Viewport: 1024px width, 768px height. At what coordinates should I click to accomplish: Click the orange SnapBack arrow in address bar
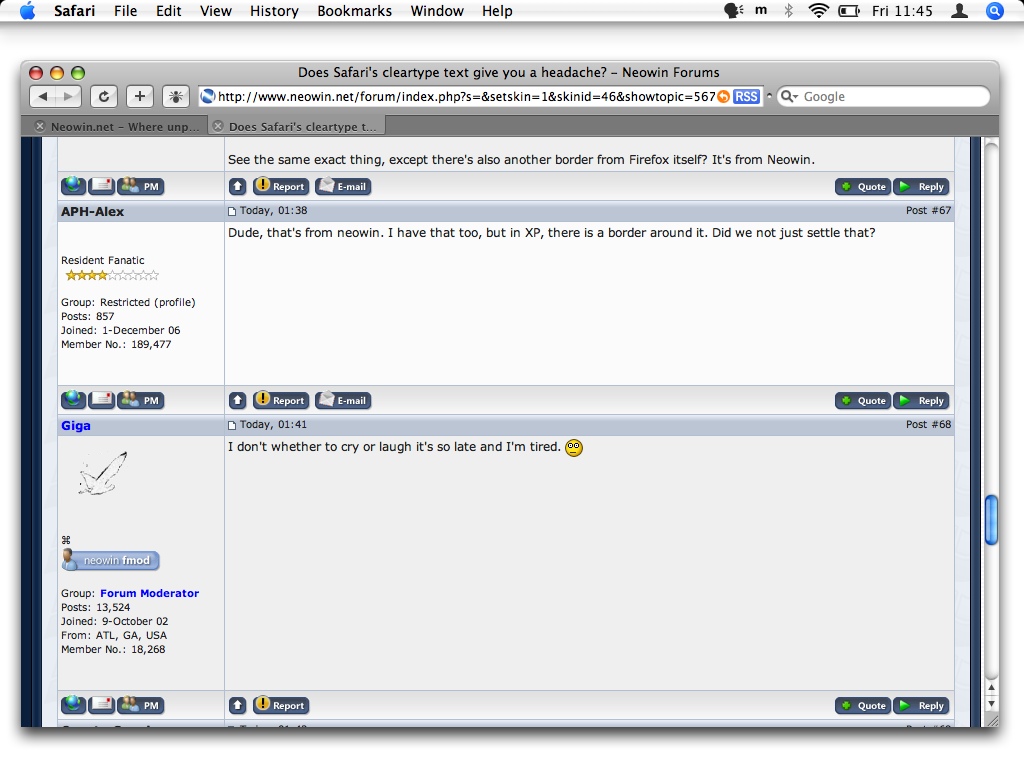[724, 97]
